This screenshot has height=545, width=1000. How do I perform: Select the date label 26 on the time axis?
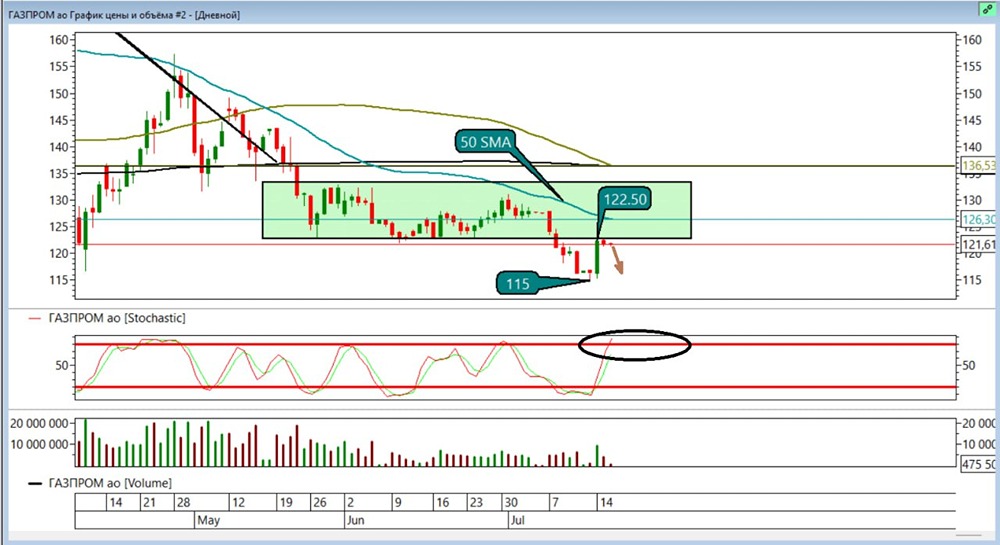click(320, 502)
